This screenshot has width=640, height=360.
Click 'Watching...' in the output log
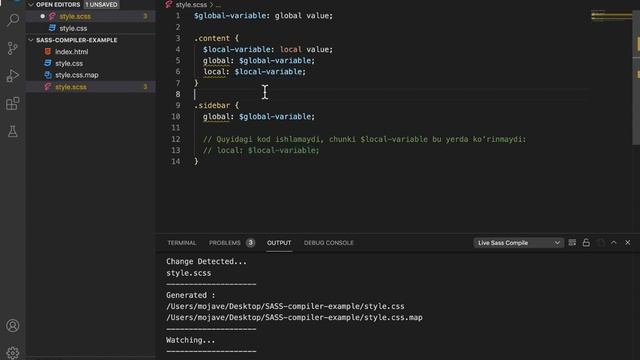190,340
